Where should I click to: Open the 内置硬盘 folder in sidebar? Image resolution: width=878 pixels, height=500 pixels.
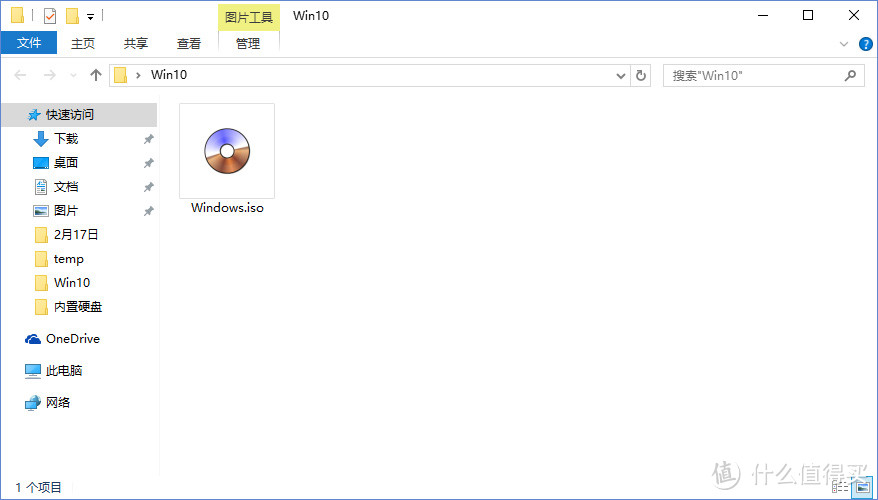tap(77, 307)
